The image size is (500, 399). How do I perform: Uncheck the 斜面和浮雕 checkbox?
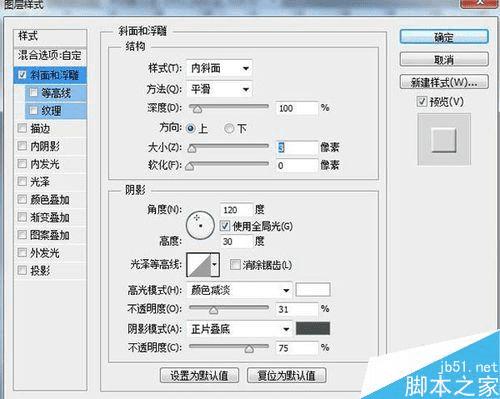[22, 75]
